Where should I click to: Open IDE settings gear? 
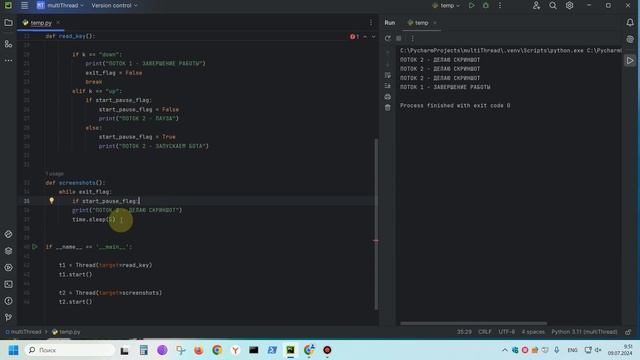pos(569,5)
